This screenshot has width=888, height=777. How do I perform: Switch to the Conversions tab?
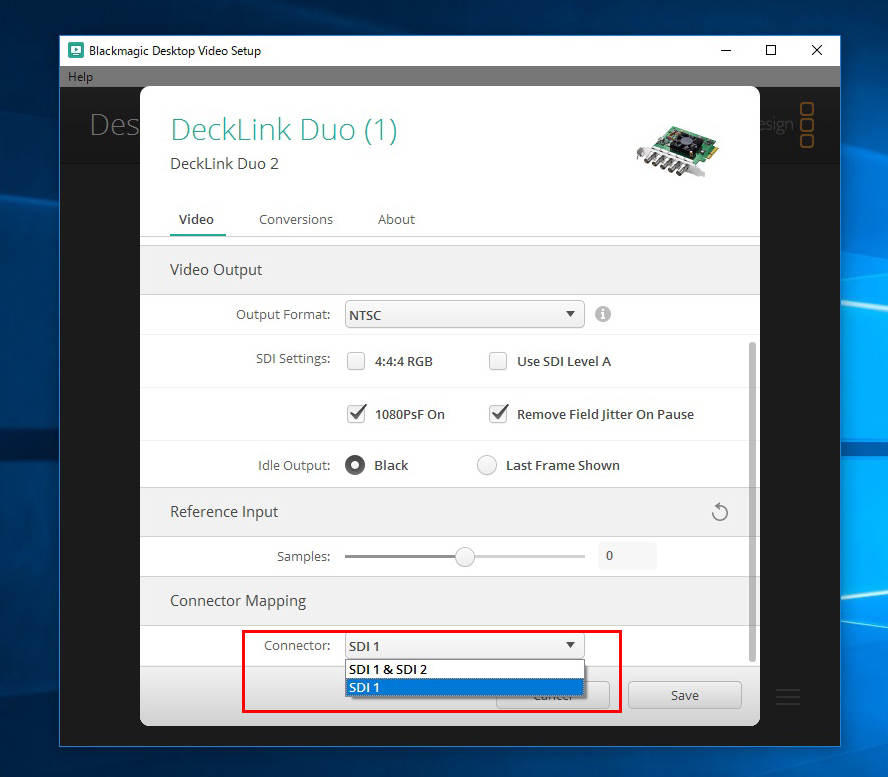pos(296,220)
